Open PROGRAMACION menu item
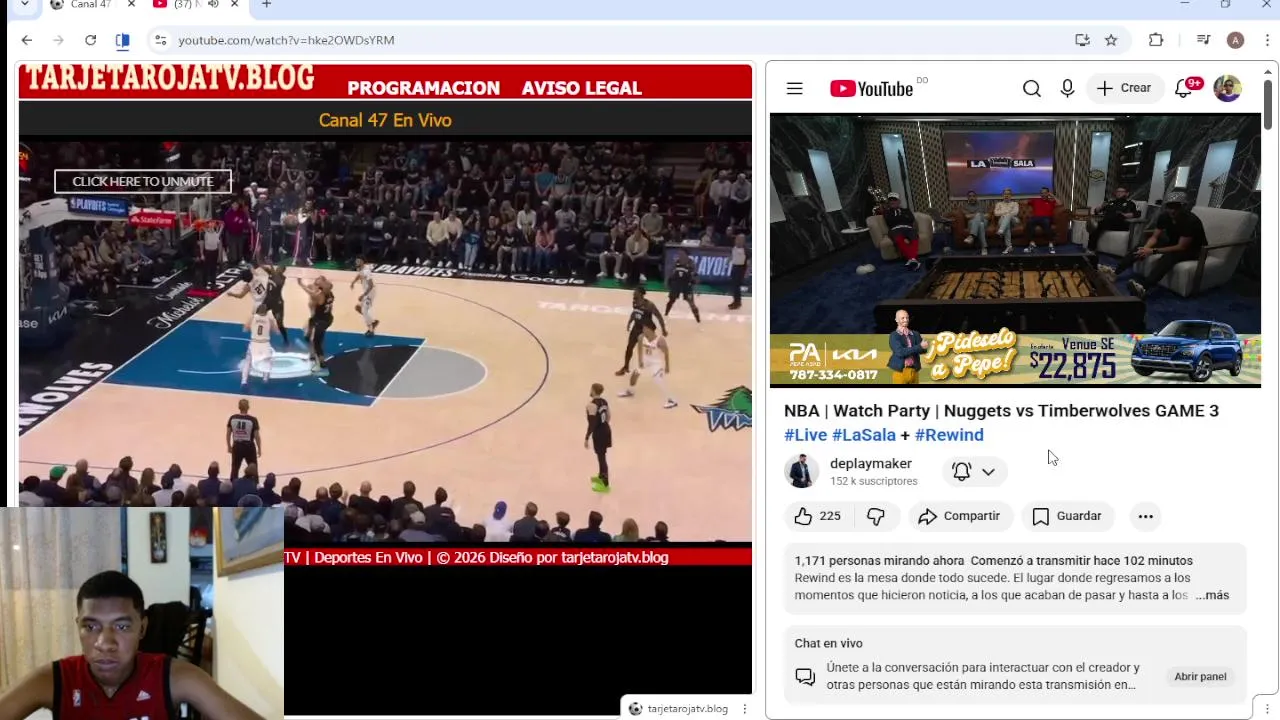 (423, 88)
